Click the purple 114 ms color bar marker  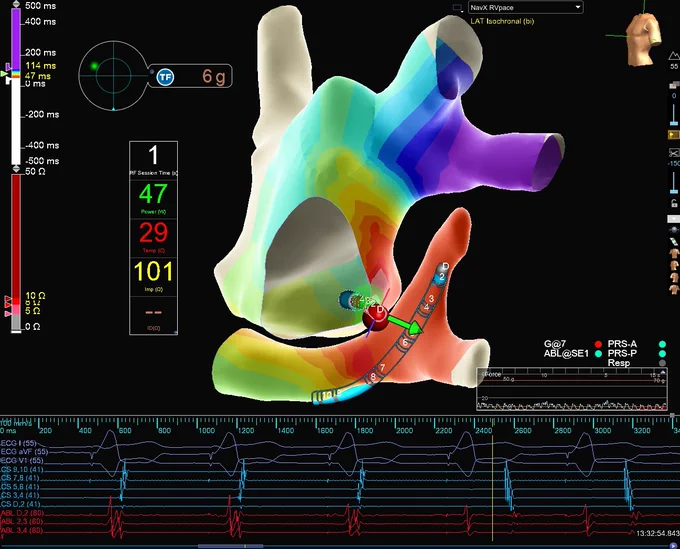point(8,66)
